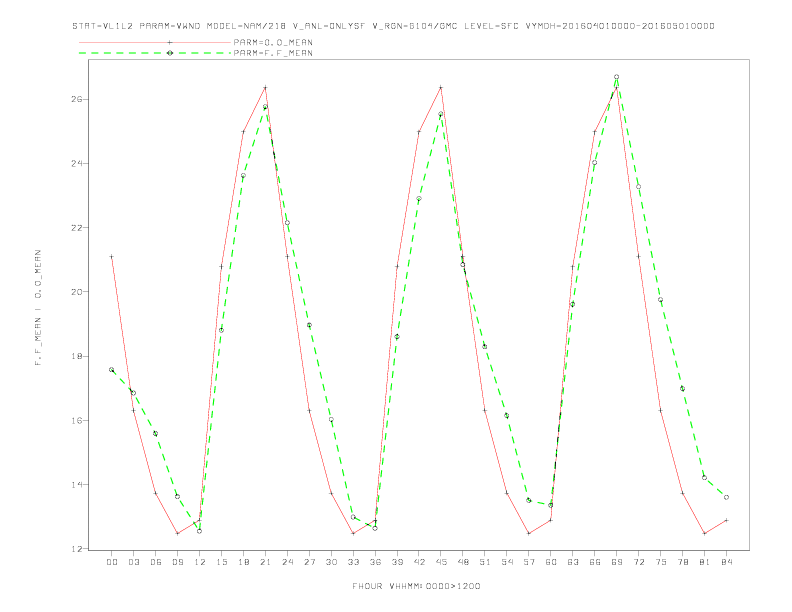792x612 pixels.
Task: Click x-axis forecast hour label 15
Action: [221, 562]
